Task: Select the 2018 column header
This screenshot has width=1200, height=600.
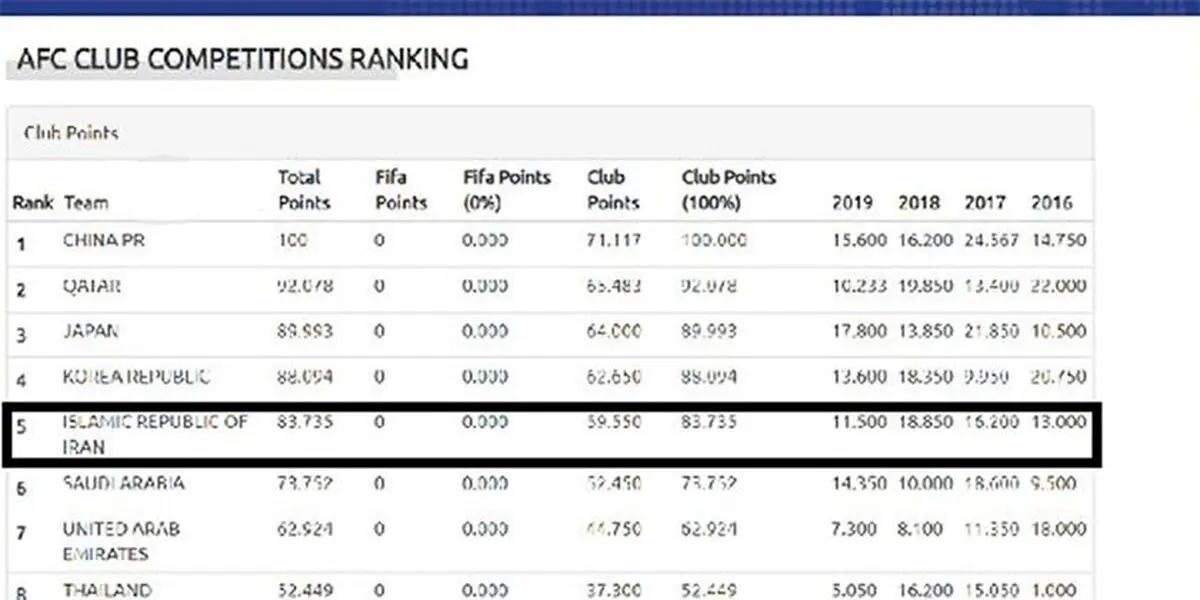Action: point(919,203)
